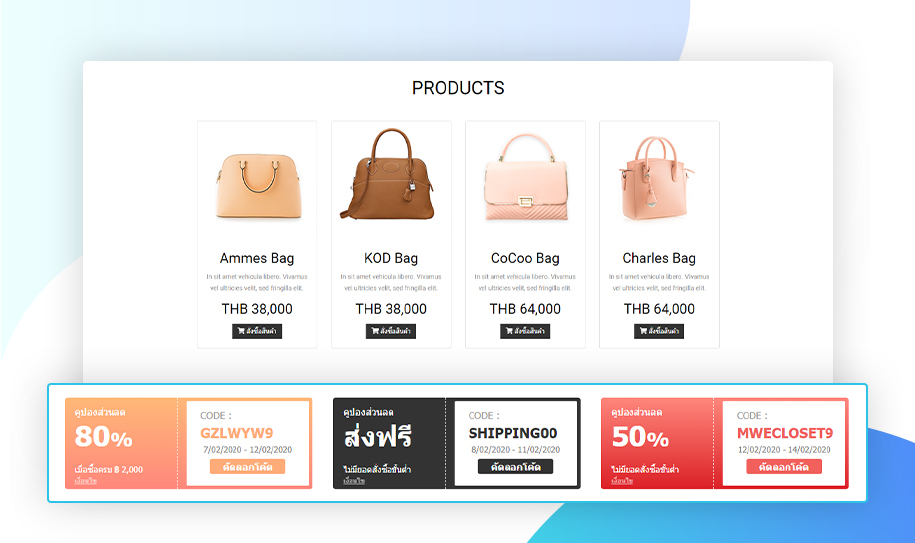Click the MWECLOSET9 coupon code text

[785, 433]
